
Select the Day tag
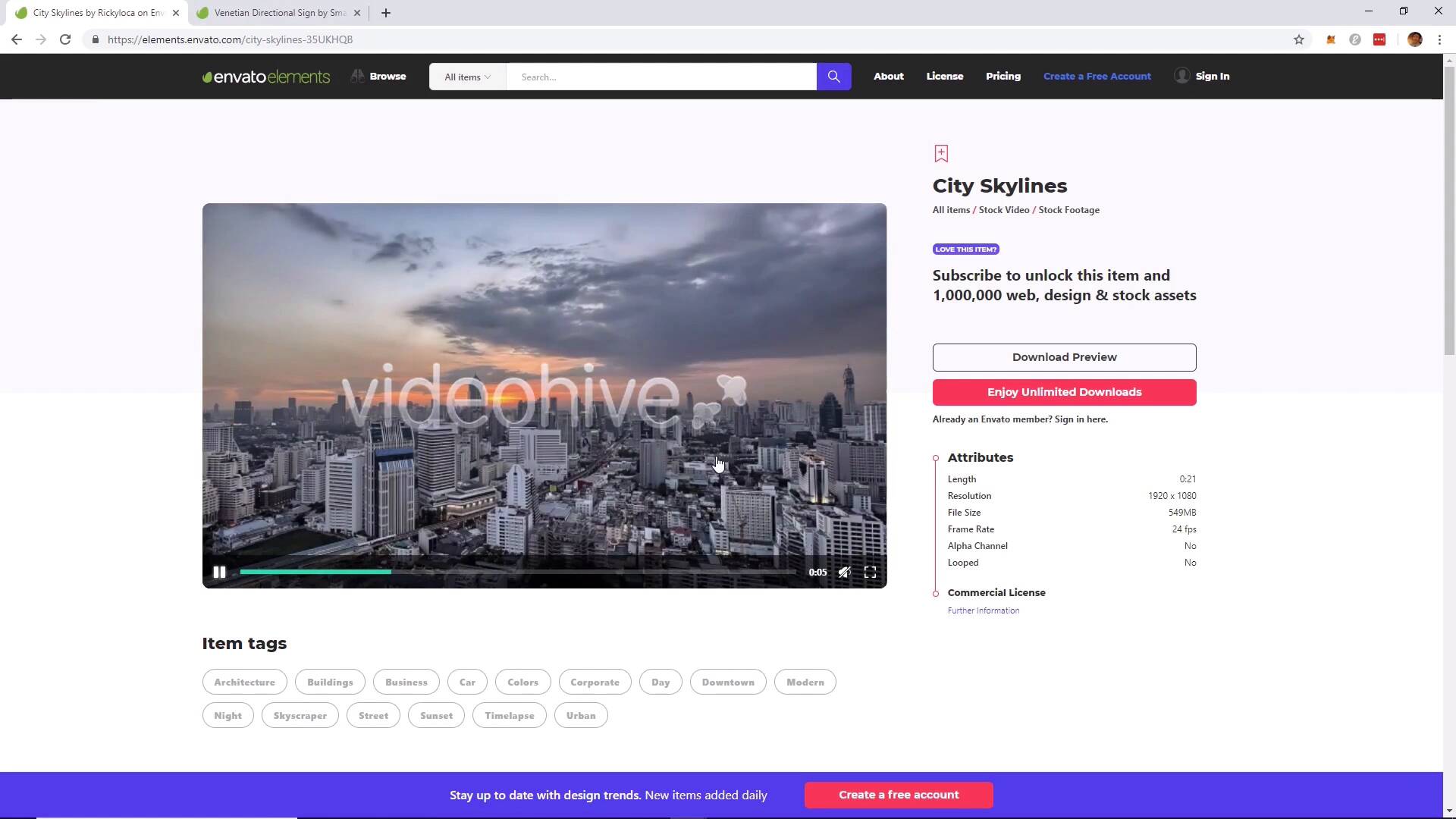(x=661, y=682)
